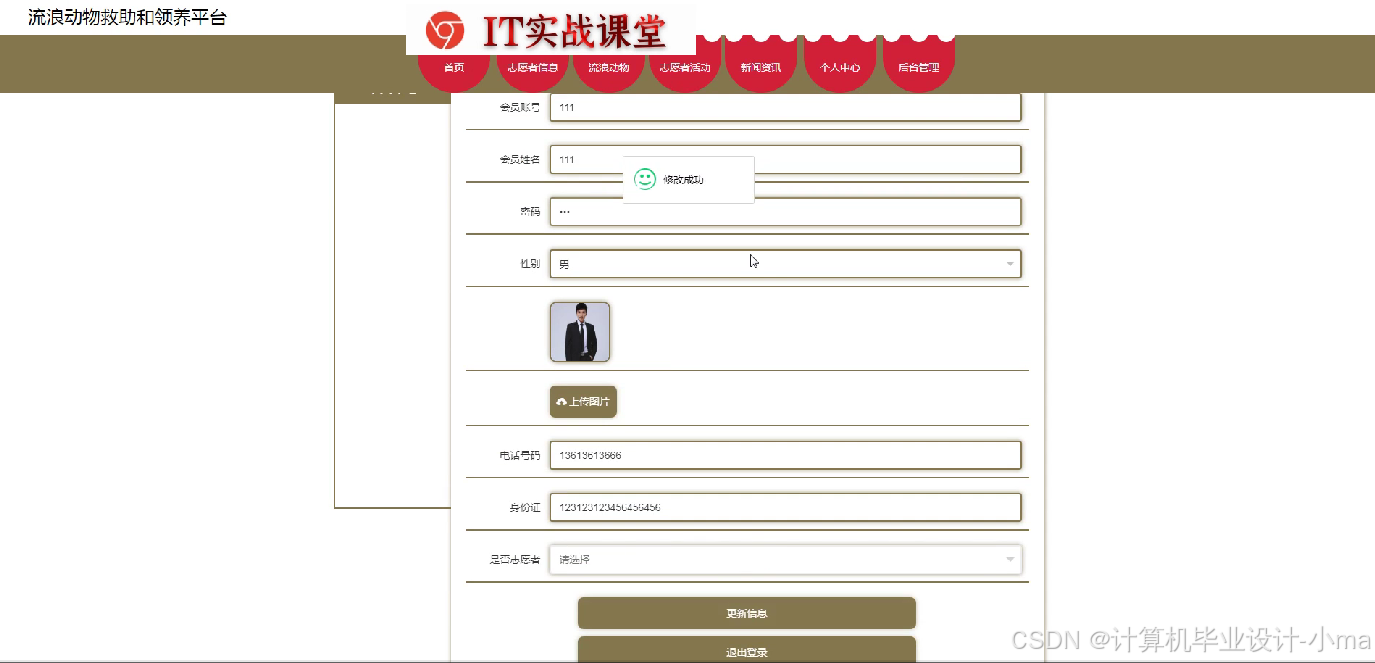Image resolution: width=1375 pixels, height=663 pixels.
Task: Open the 志愿者信息 navigation tab
Action: 532,67
